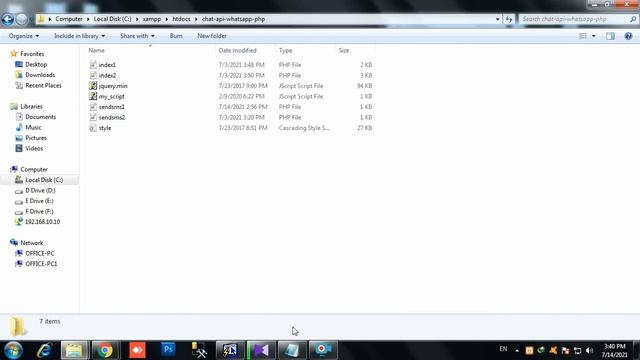The height and width of the screenshot is (360, 640).
Task: Open the screen recorder taskbar icon
Action: pos(323,350)
